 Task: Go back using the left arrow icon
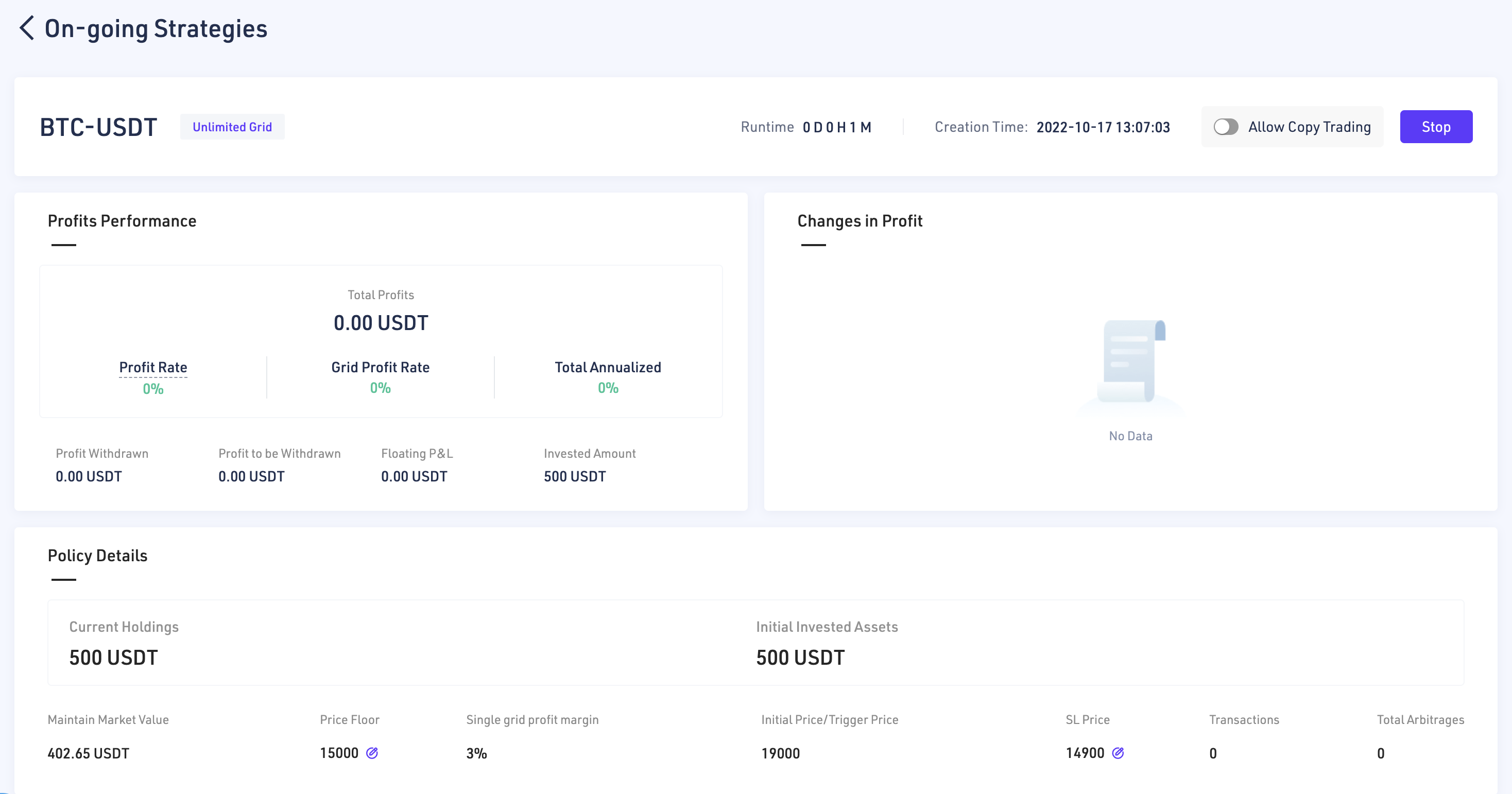point(27,28)
